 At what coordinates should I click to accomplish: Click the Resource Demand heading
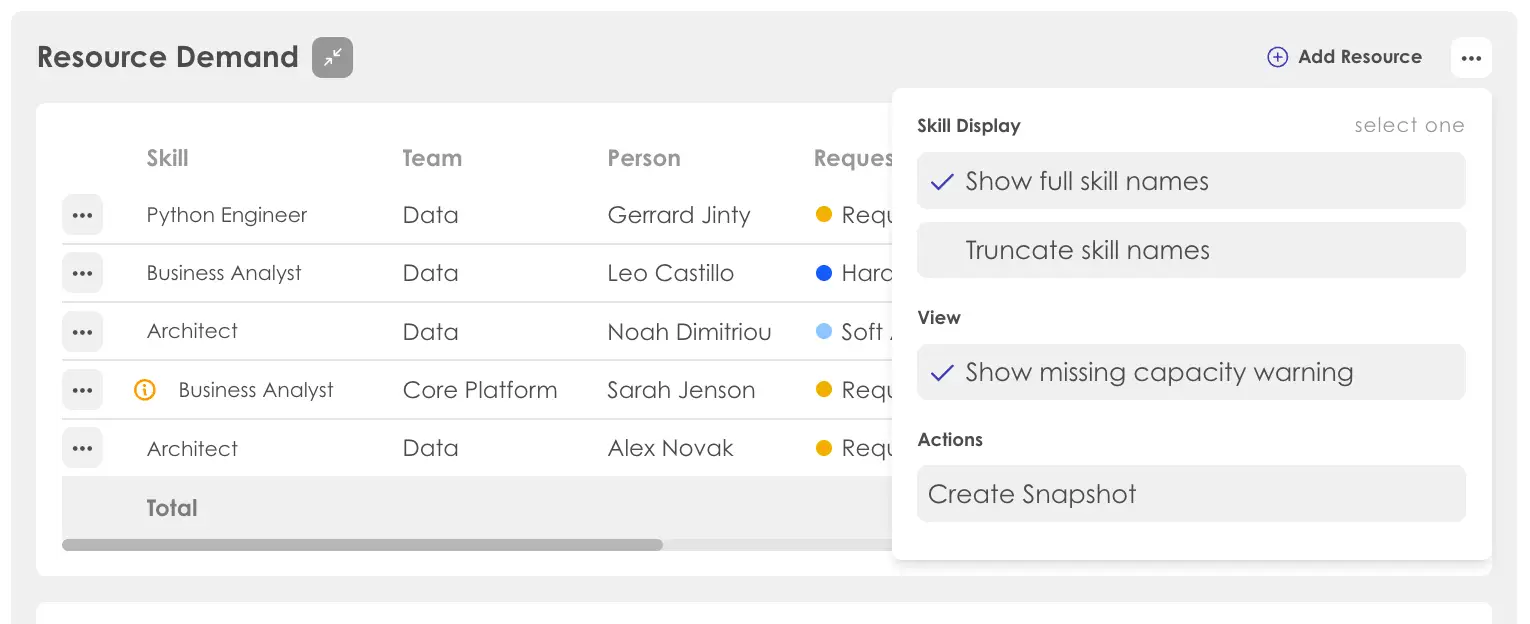[168, 57]
